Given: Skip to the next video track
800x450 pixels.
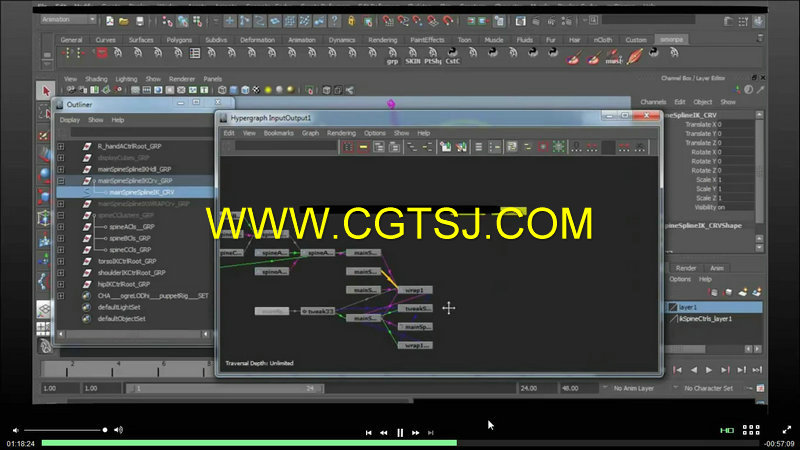Looking at the screenshot, I should click(431, 433).
